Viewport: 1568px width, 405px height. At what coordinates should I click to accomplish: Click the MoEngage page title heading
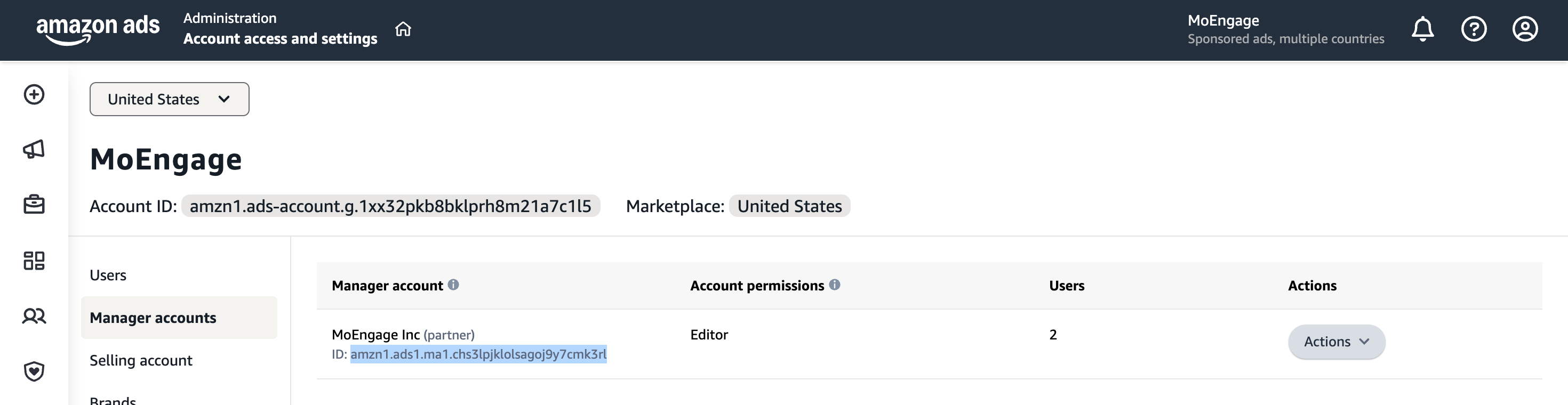(166, 159)
